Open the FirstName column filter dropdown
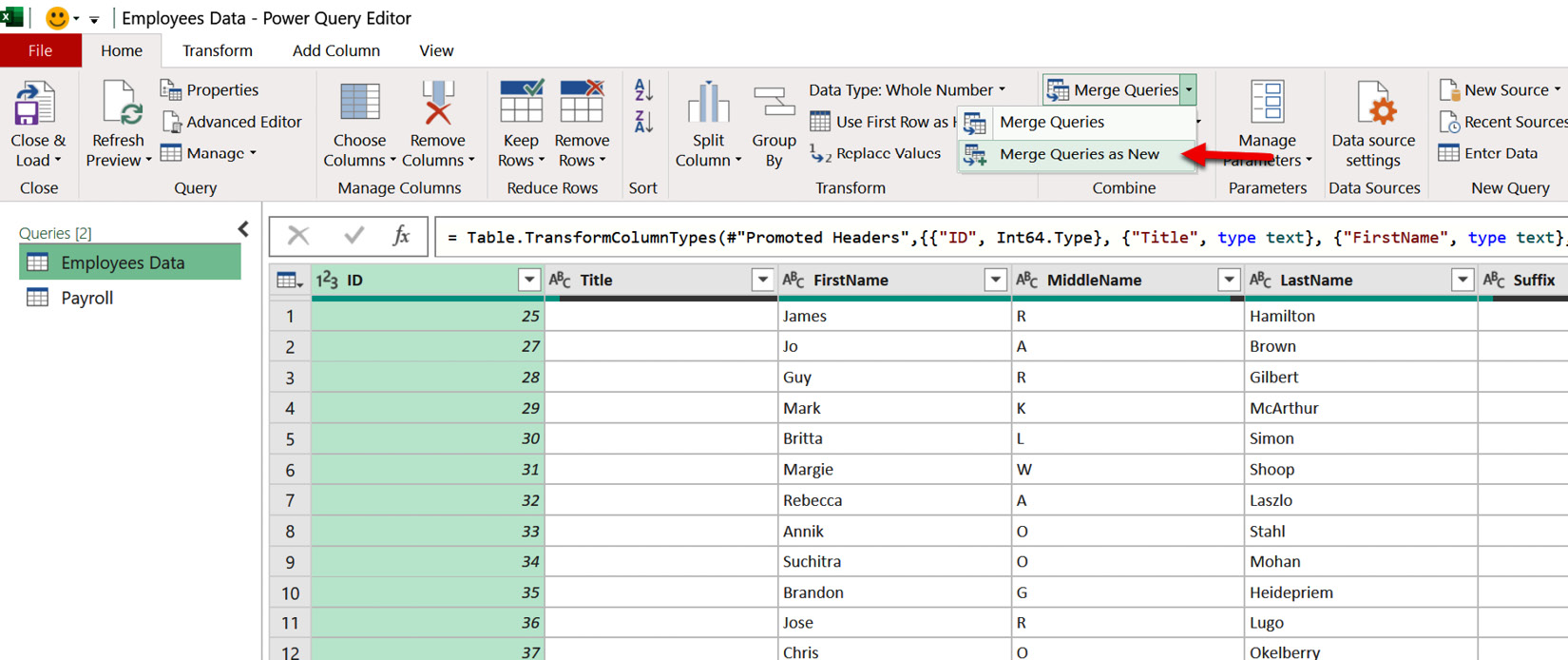The width and height of the screenshot is (1568, 660). pos(995,280)
